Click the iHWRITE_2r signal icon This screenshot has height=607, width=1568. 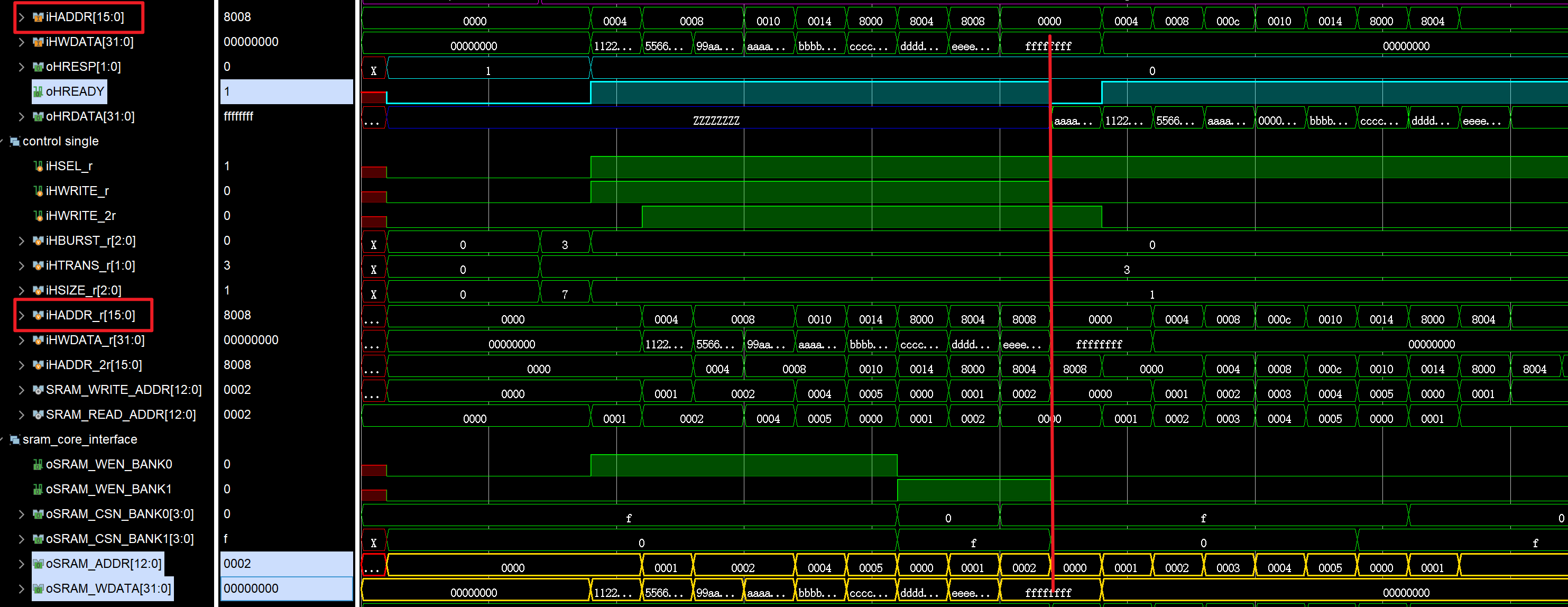(39, 216)
